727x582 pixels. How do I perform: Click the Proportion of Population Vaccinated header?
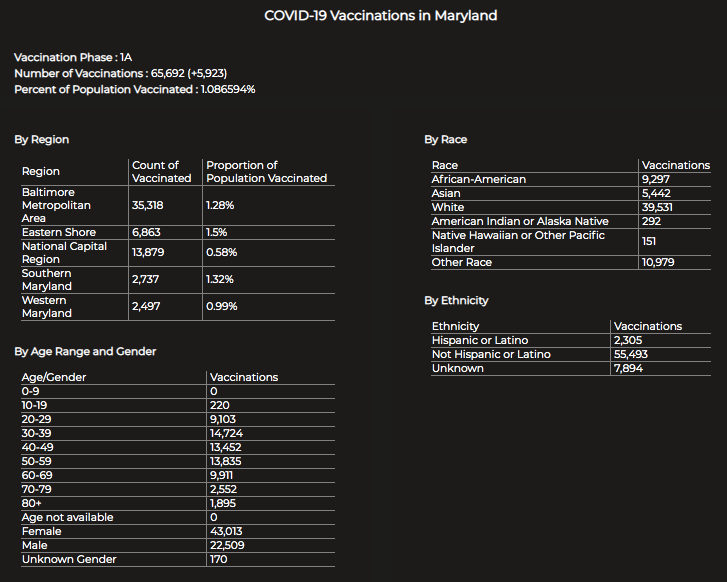(266, 171)
